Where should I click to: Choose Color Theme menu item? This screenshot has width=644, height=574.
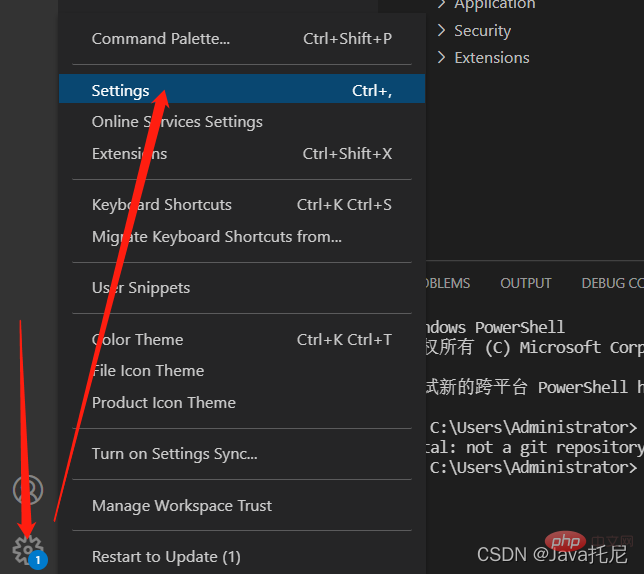(242, 340)
